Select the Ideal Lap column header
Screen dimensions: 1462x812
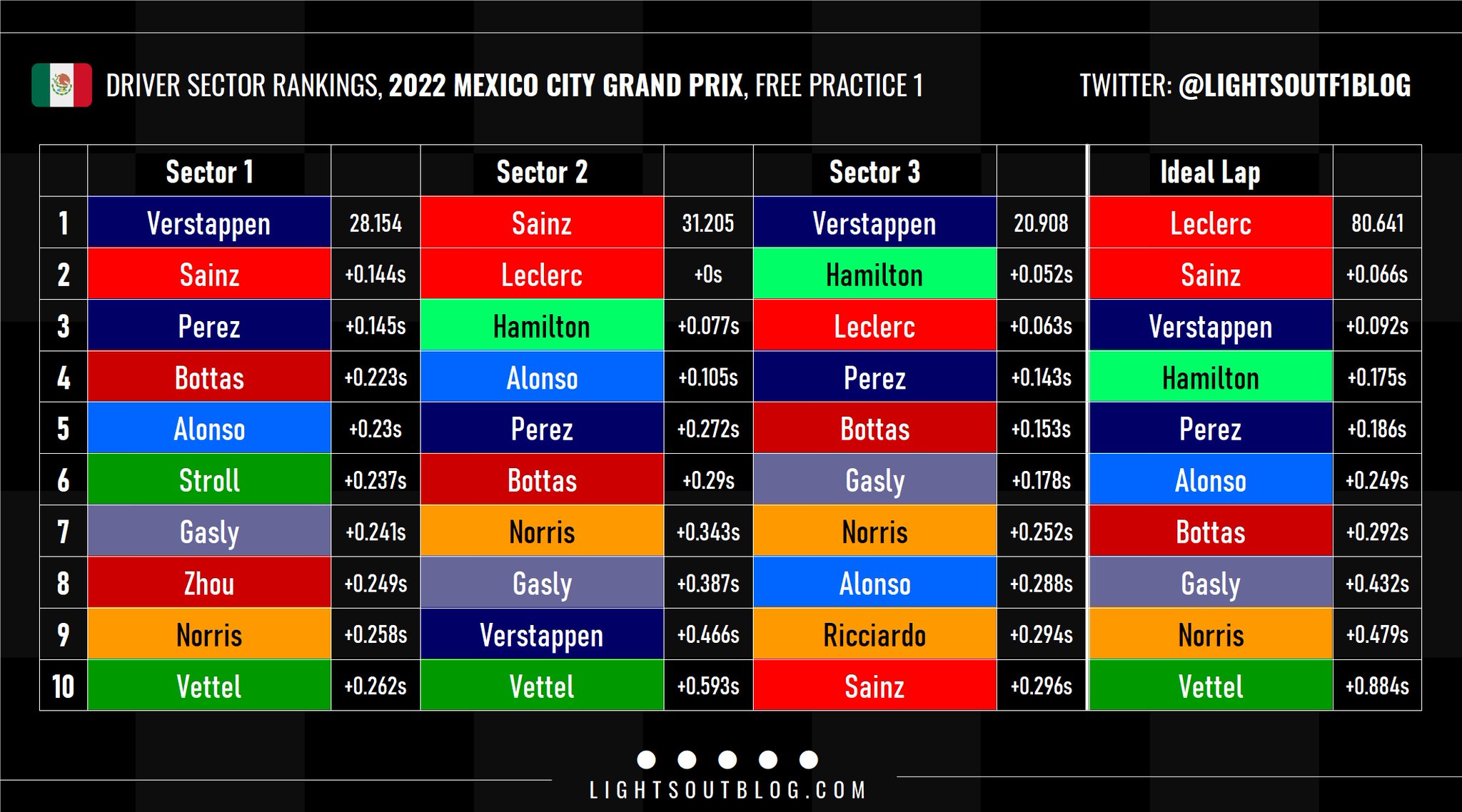1210,172
